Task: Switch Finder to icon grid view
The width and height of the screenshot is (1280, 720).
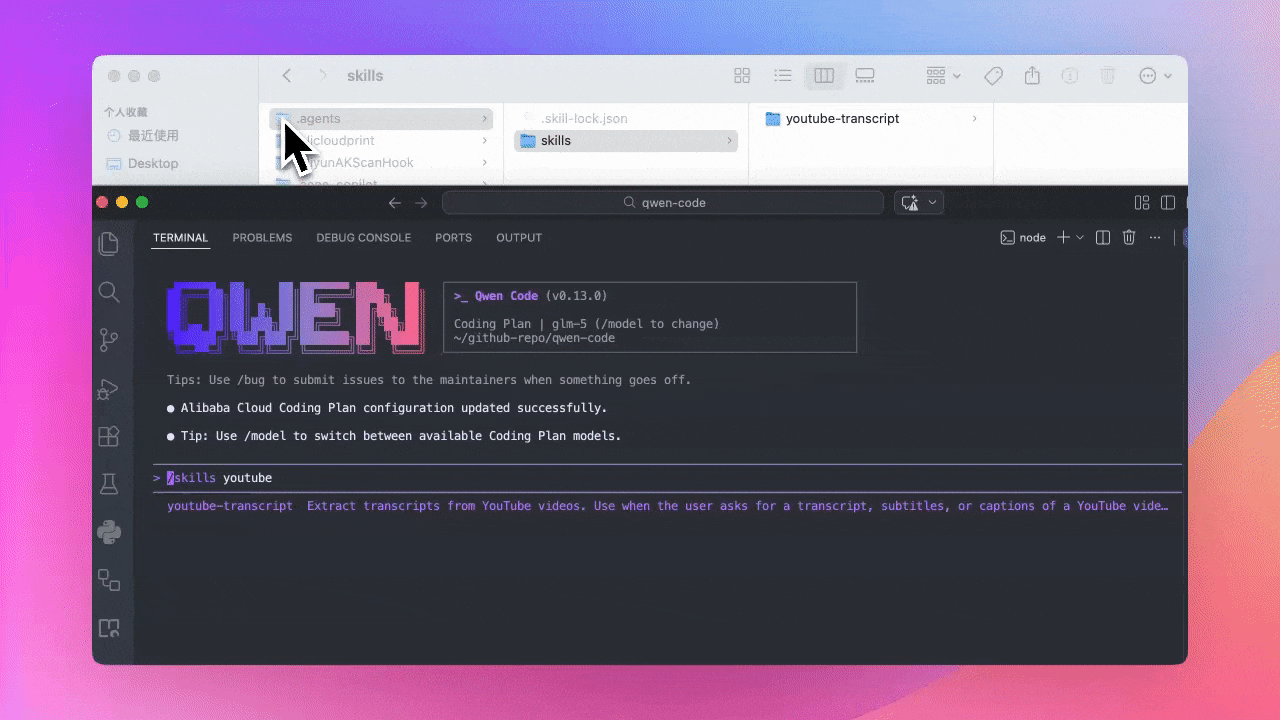Action: click(742, 76)
